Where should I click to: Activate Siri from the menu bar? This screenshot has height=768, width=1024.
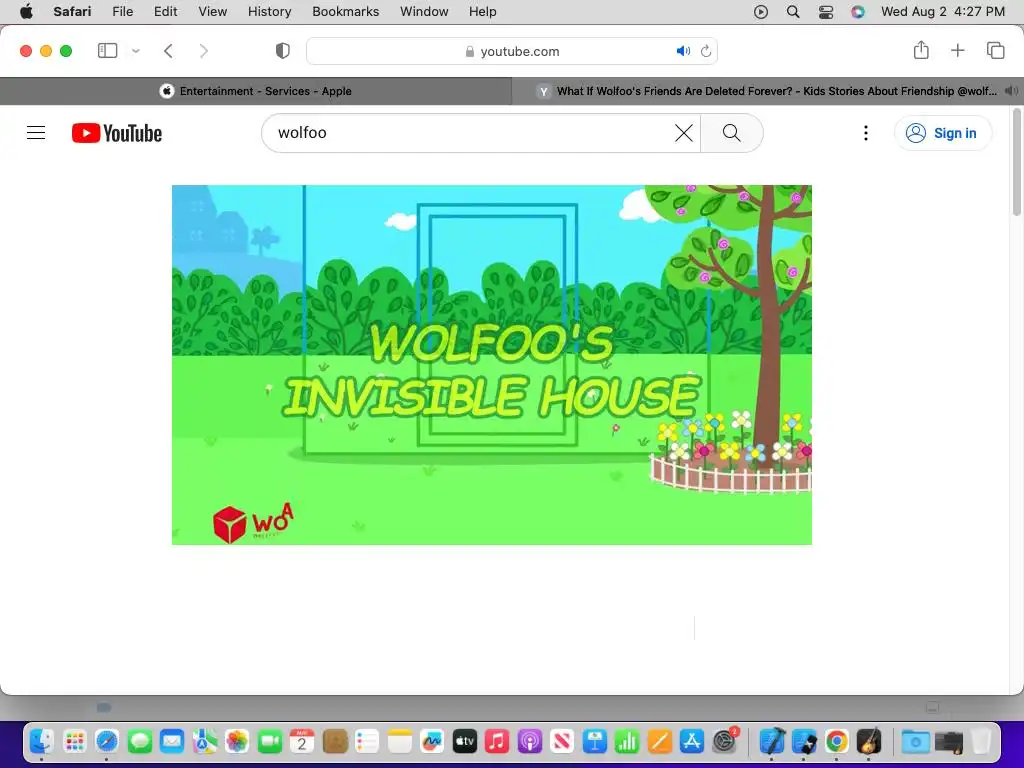(x=858, y=12)
